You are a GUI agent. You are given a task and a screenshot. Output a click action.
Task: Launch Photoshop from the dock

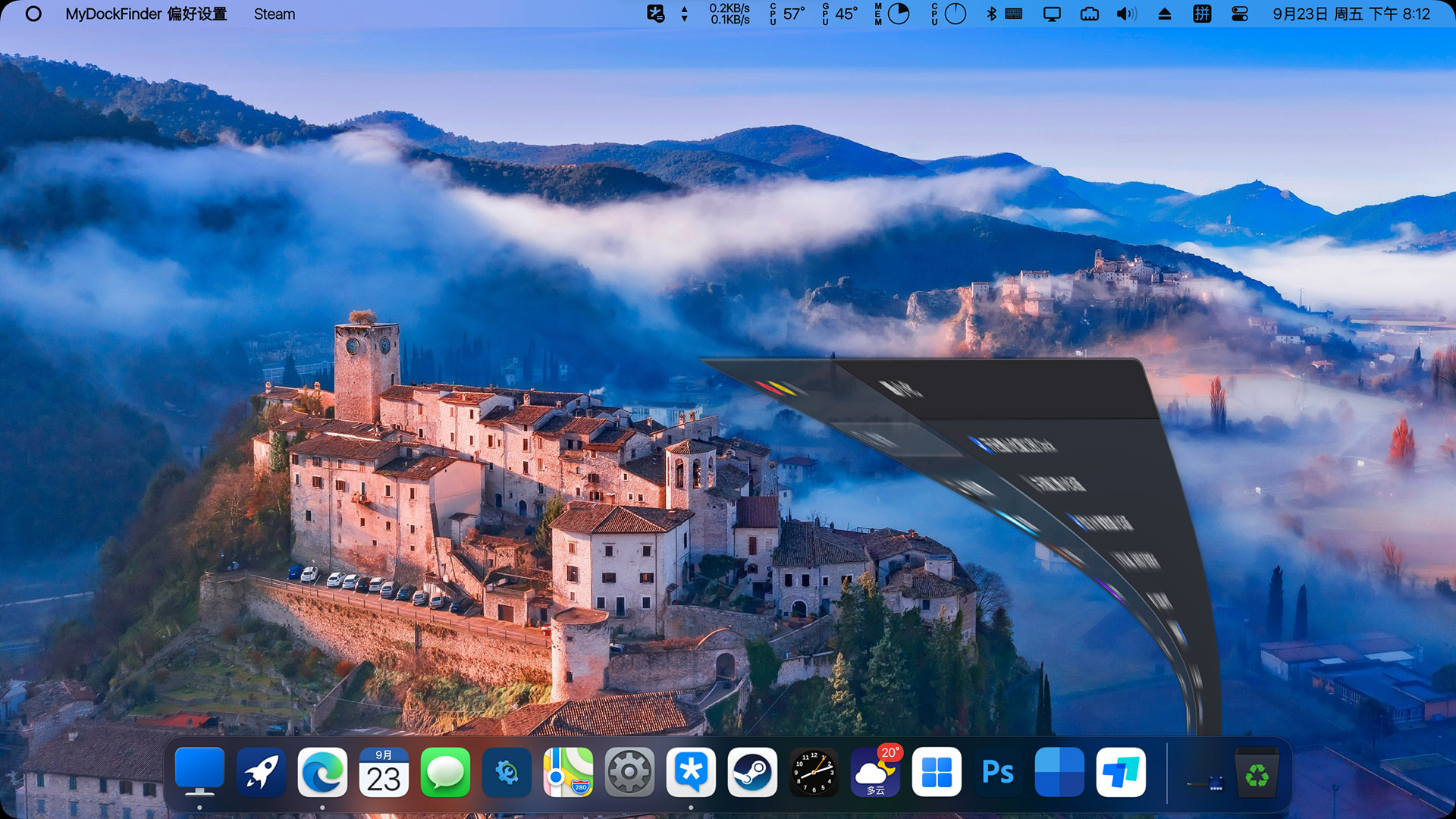click(998, 772)
